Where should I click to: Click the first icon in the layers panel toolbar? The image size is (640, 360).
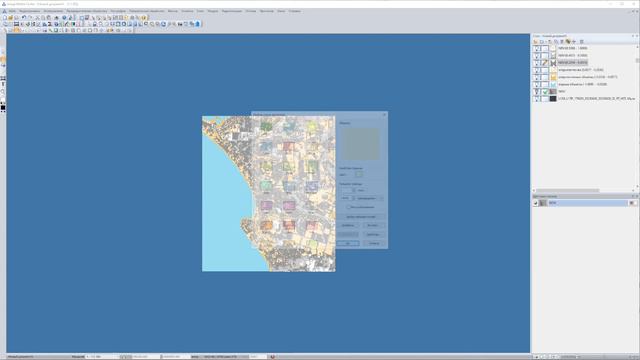click(535, 42)
